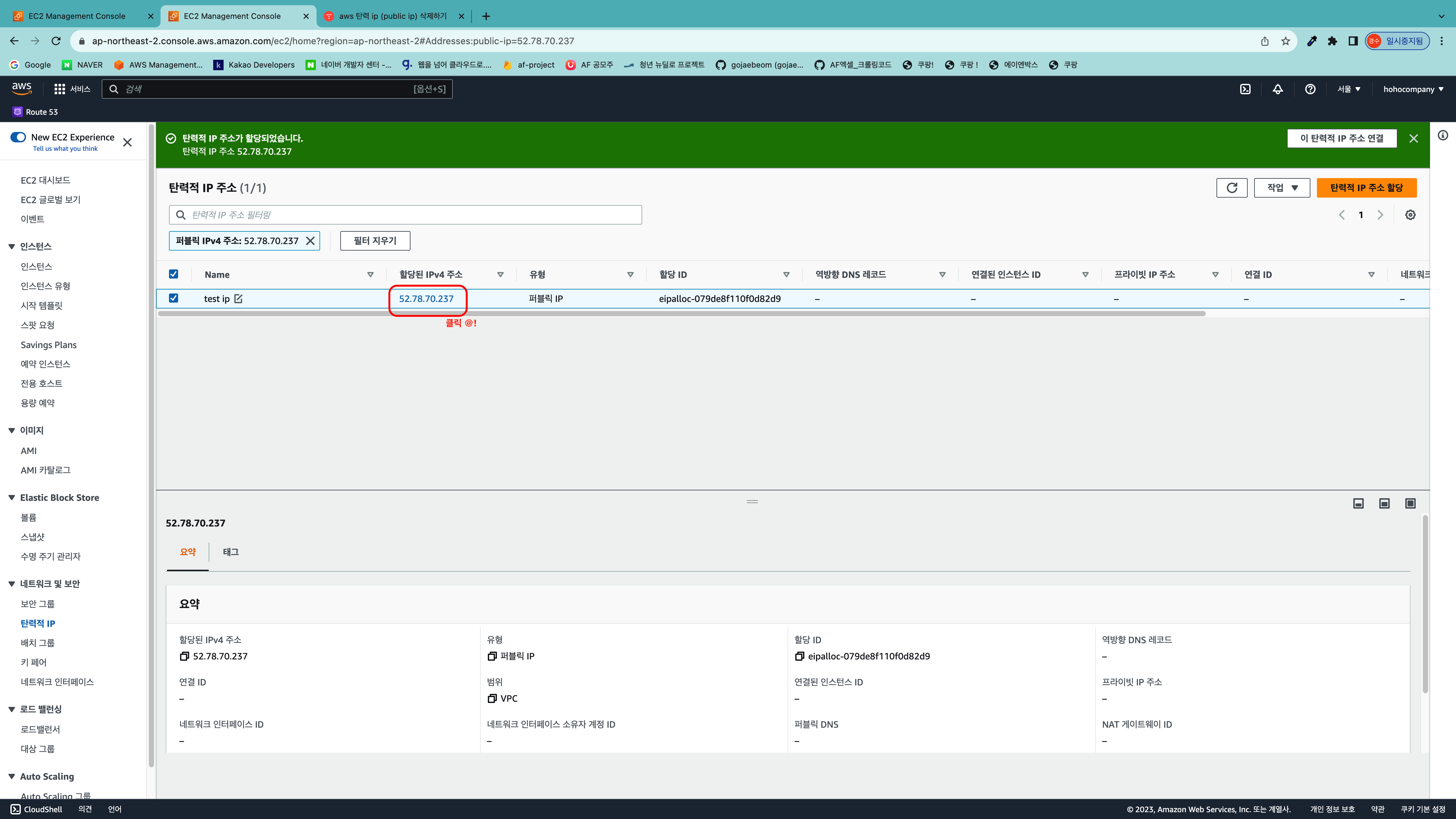1456x819 pixels.
Task: Click the notifications bell icon
Action: 1277,89
